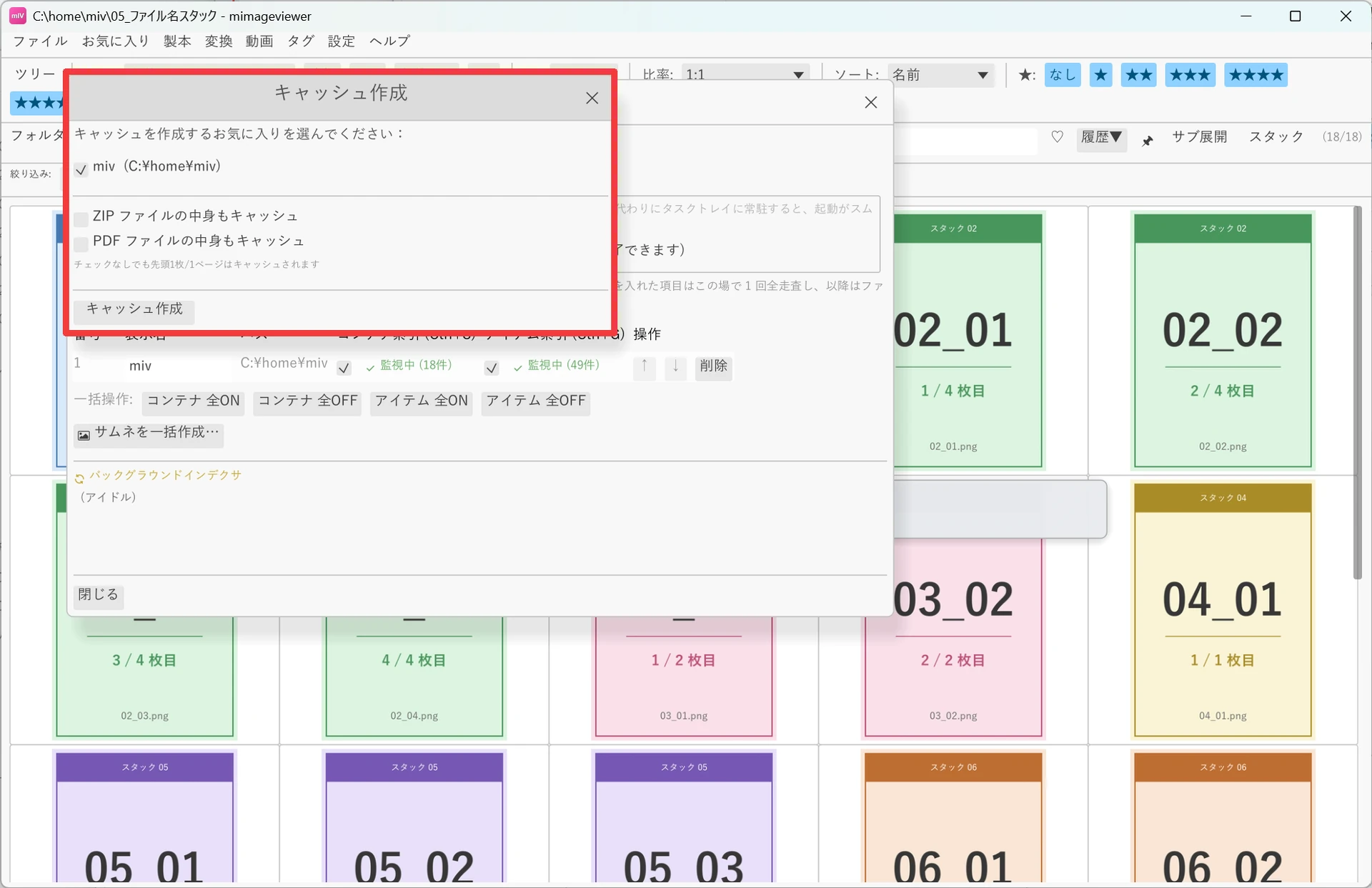The height and width of the screenshot is (888, 1372).
Task: Filter by three star rating
Action: (x=1190, y=75)
